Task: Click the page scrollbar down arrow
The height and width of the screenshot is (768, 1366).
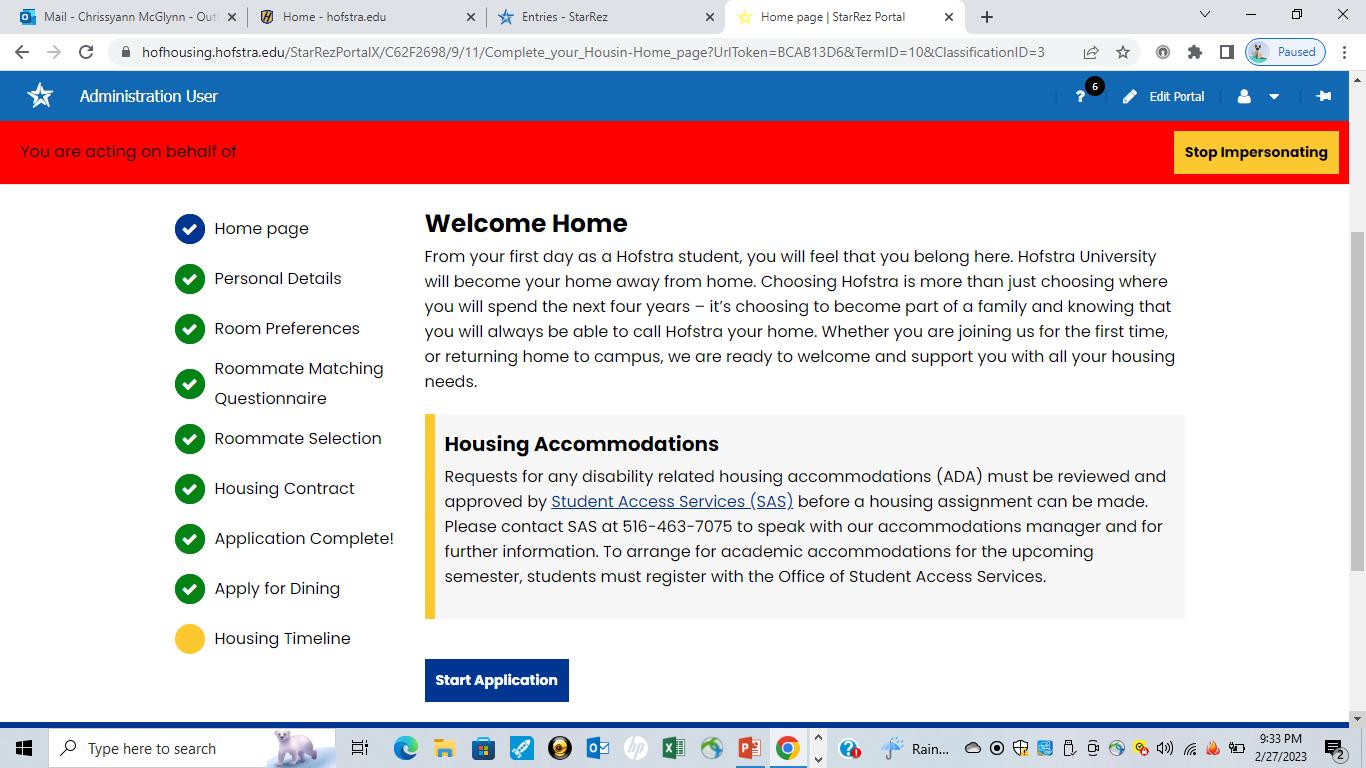Action: [1358, 718]
